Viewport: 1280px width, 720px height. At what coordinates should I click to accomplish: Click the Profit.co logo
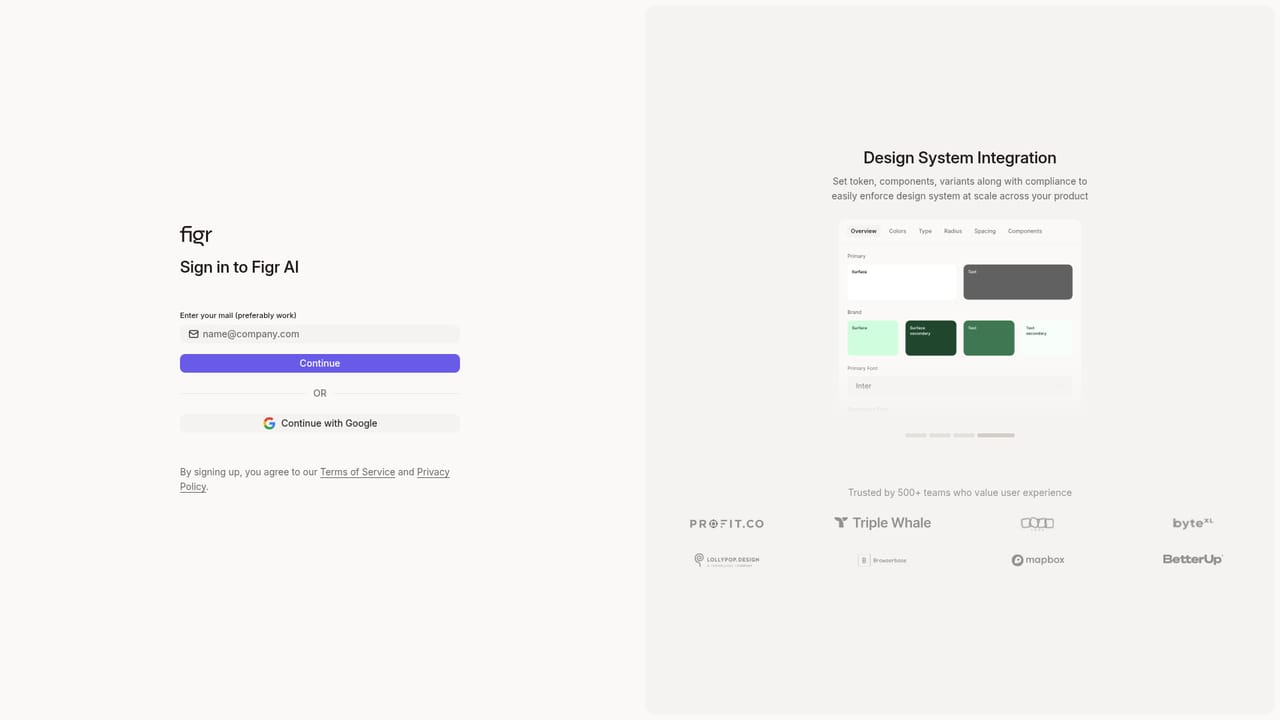tap(727, 523)
